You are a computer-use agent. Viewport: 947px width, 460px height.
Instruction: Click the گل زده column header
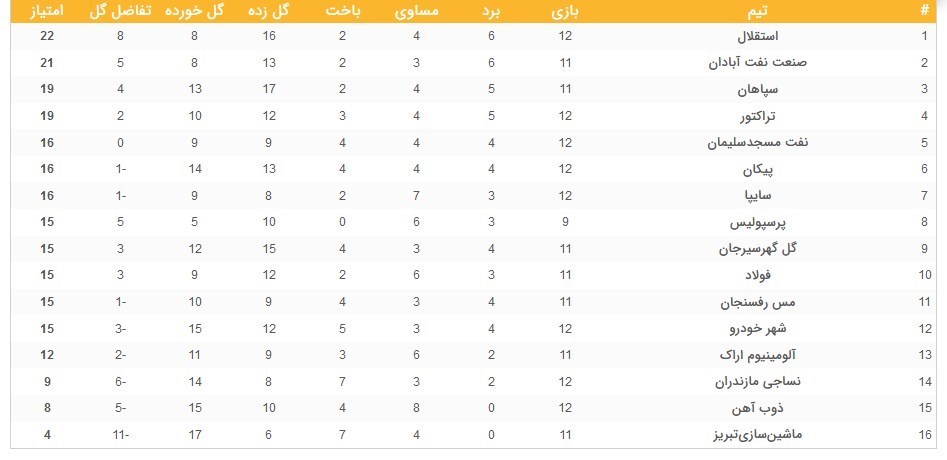coord(270,11)
